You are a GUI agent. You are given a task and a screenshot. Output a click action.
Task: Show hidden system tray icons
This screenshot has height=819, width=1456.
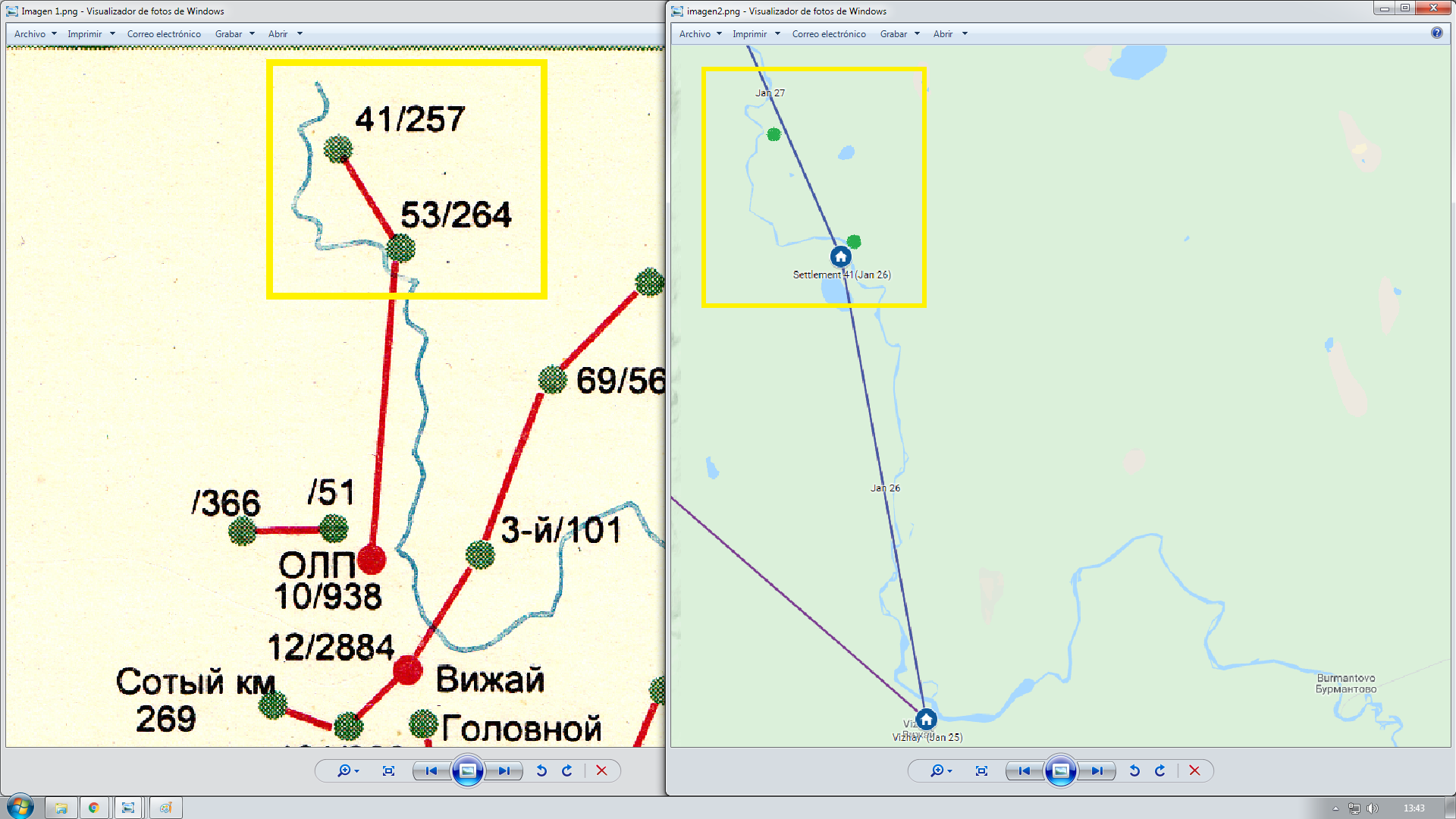pyautogui.click(x=1335, y=808)
